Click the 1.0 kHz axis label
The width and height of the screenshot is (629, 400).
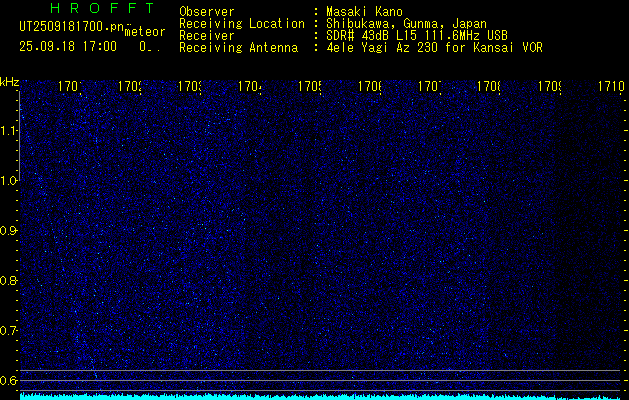tap(8, 181)
